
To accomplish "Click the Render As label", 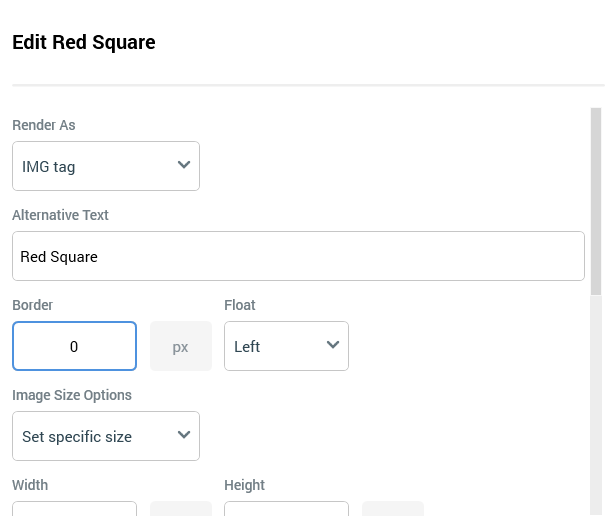I will 44,125.
